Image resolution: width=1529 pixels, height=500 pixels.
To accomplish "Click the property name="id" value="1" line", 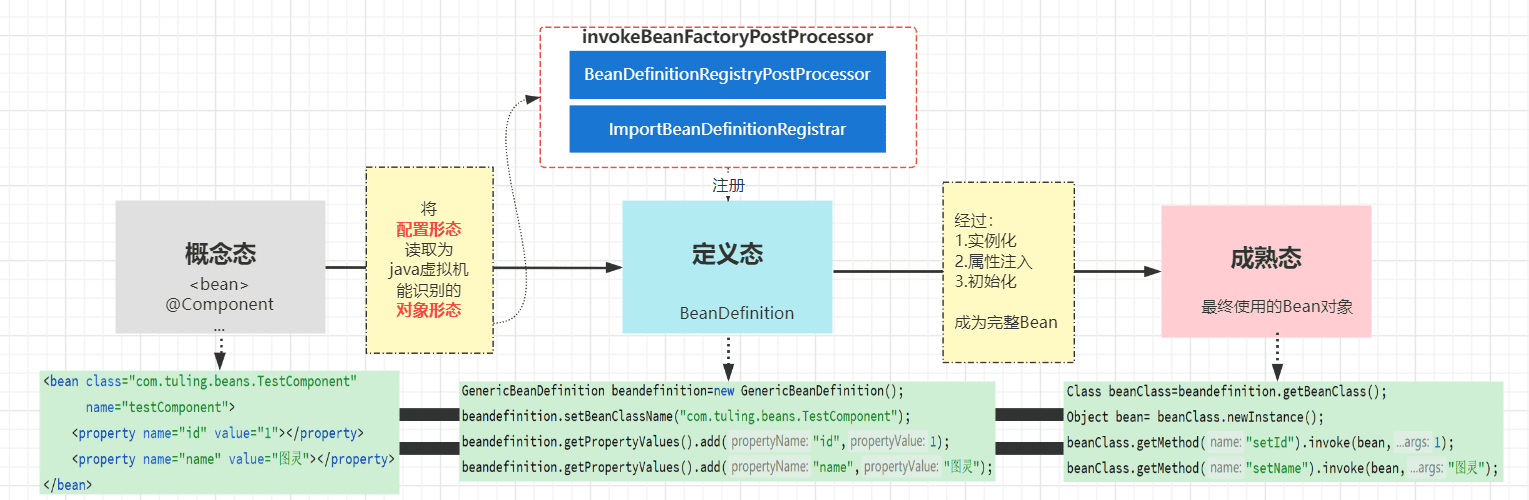I will click(217, 433).
